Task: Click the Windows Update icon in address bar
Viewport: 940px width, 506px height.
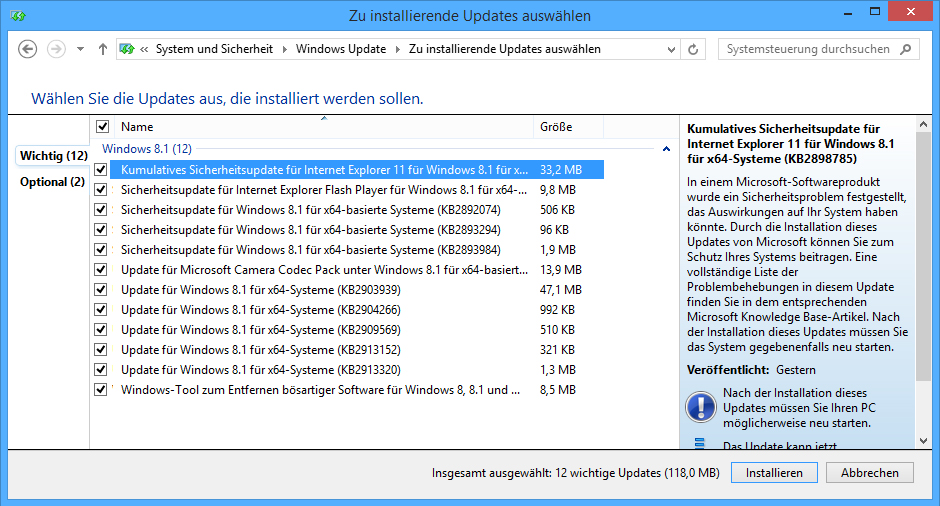Action: pos(126,49)
